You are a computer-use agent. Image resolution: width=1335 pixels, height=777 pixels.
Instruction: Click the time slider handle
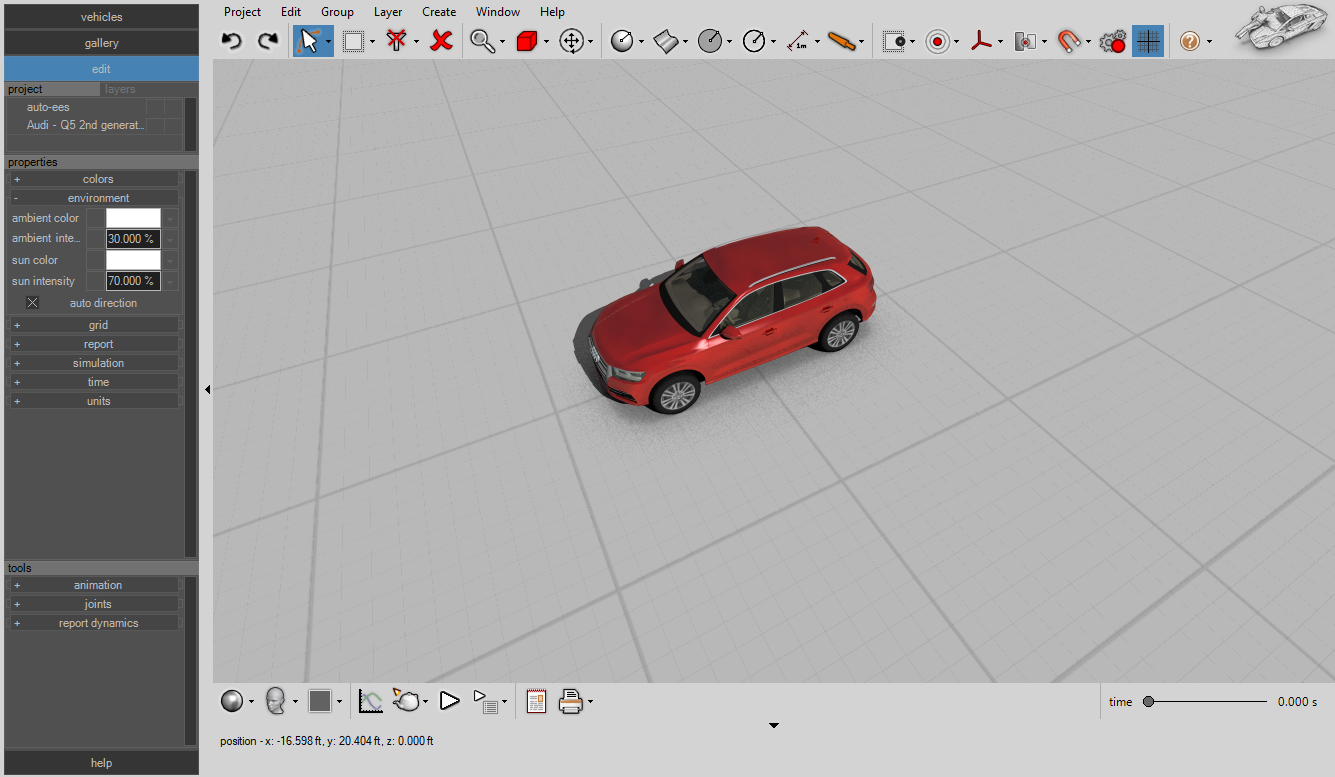click(x=1148, y=702)
